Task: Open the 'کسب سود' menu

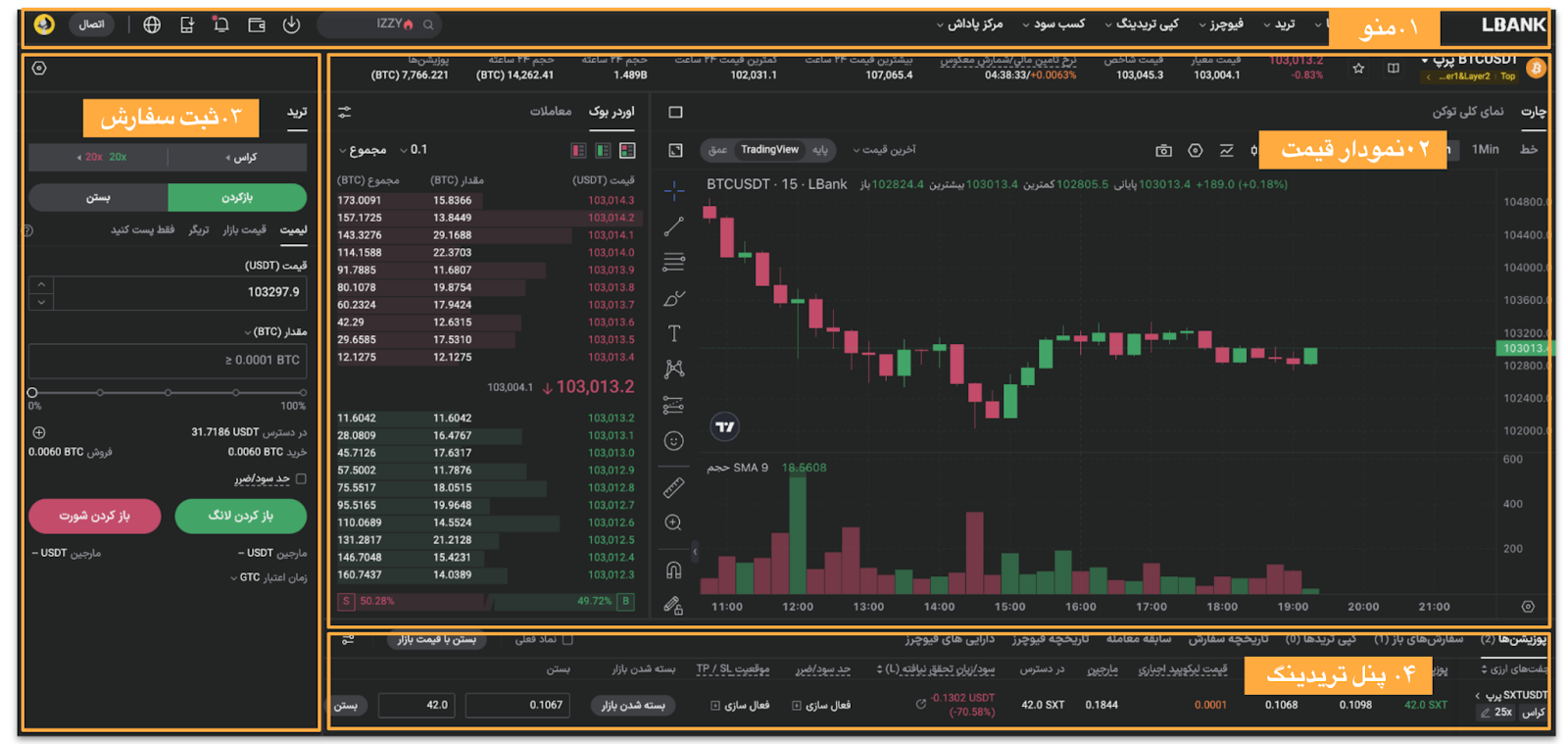Action: [x=1054, y=25]
